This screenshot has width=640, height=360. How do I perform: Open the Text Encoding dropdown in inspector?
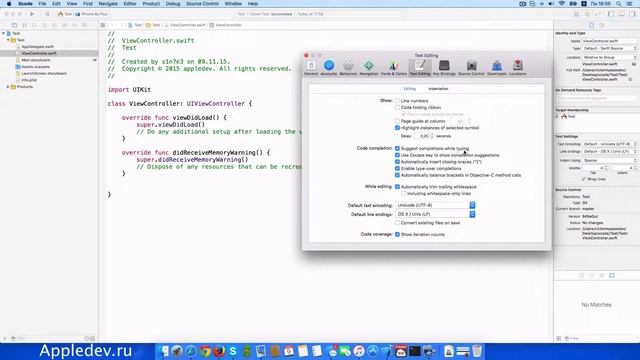[x=609, y=144]
